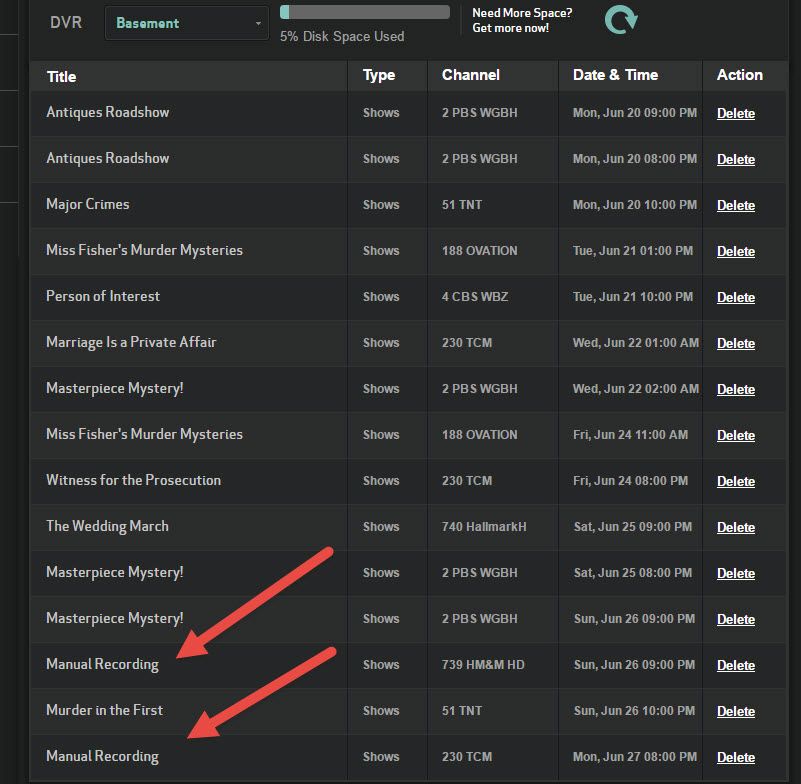801x784 pixels.
Task: Select the Murder in the First title
Action: coord(105,710)
